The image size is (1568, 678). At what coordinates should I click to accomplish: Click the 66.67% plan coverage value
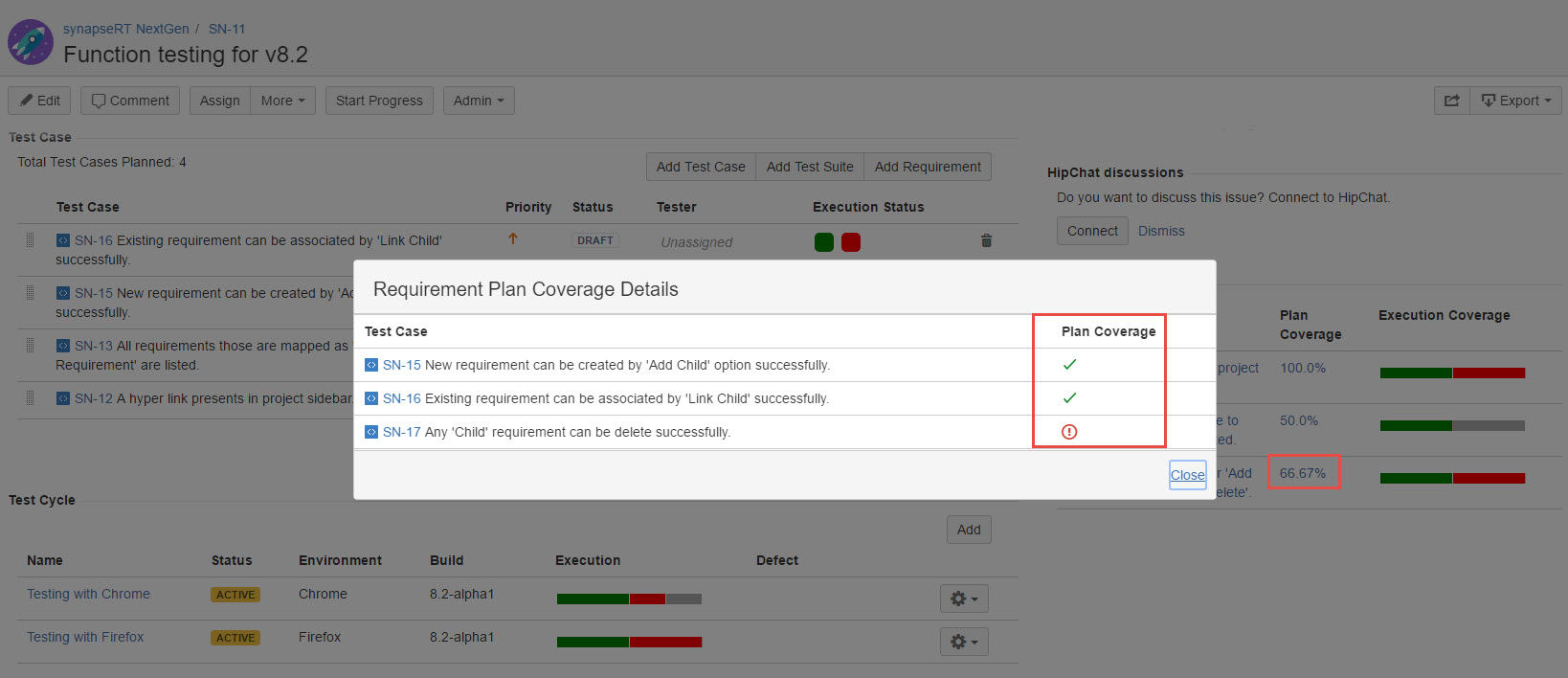coord(1303,473)
